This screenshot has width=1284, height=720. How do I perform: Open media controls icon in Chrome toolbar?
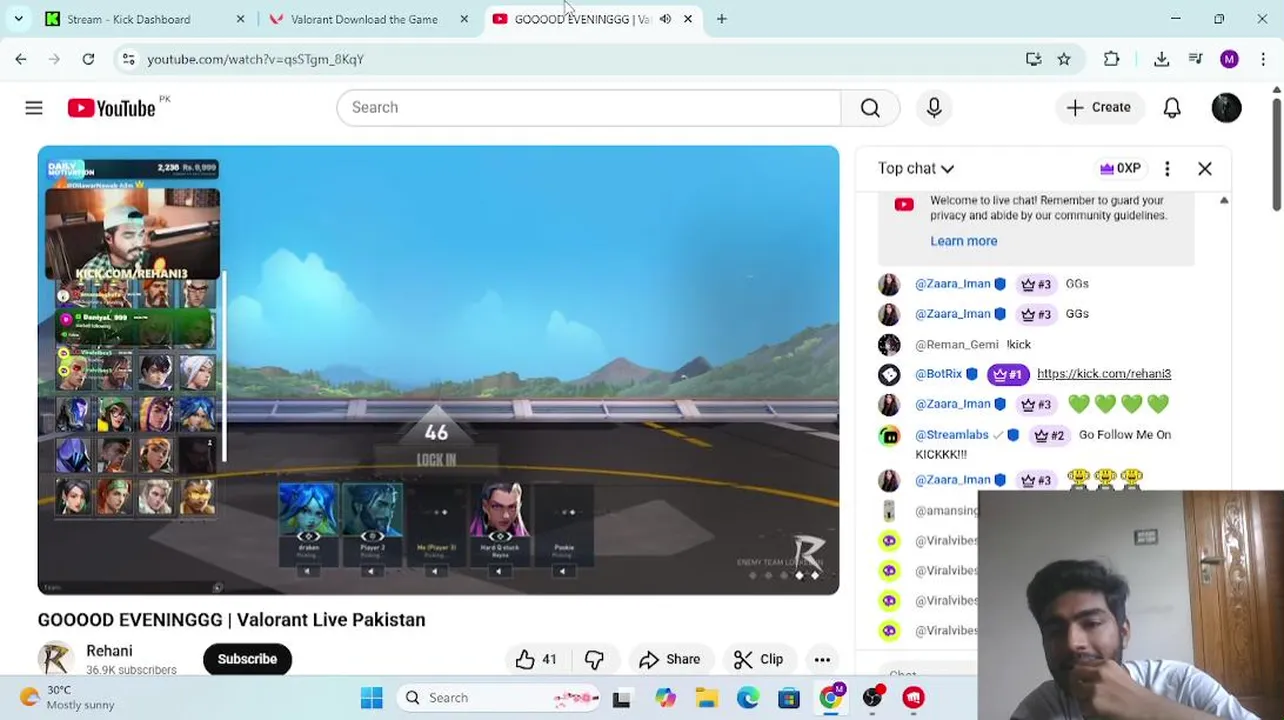[x=1195, y=59]
